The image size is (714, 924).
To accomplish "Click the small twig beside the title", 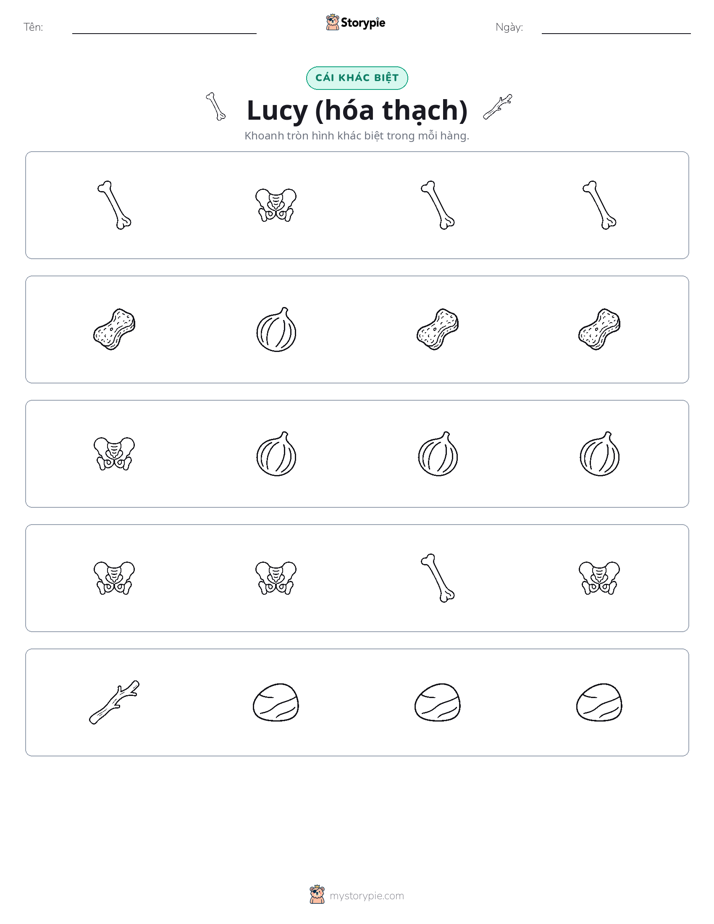I will 498,107.
